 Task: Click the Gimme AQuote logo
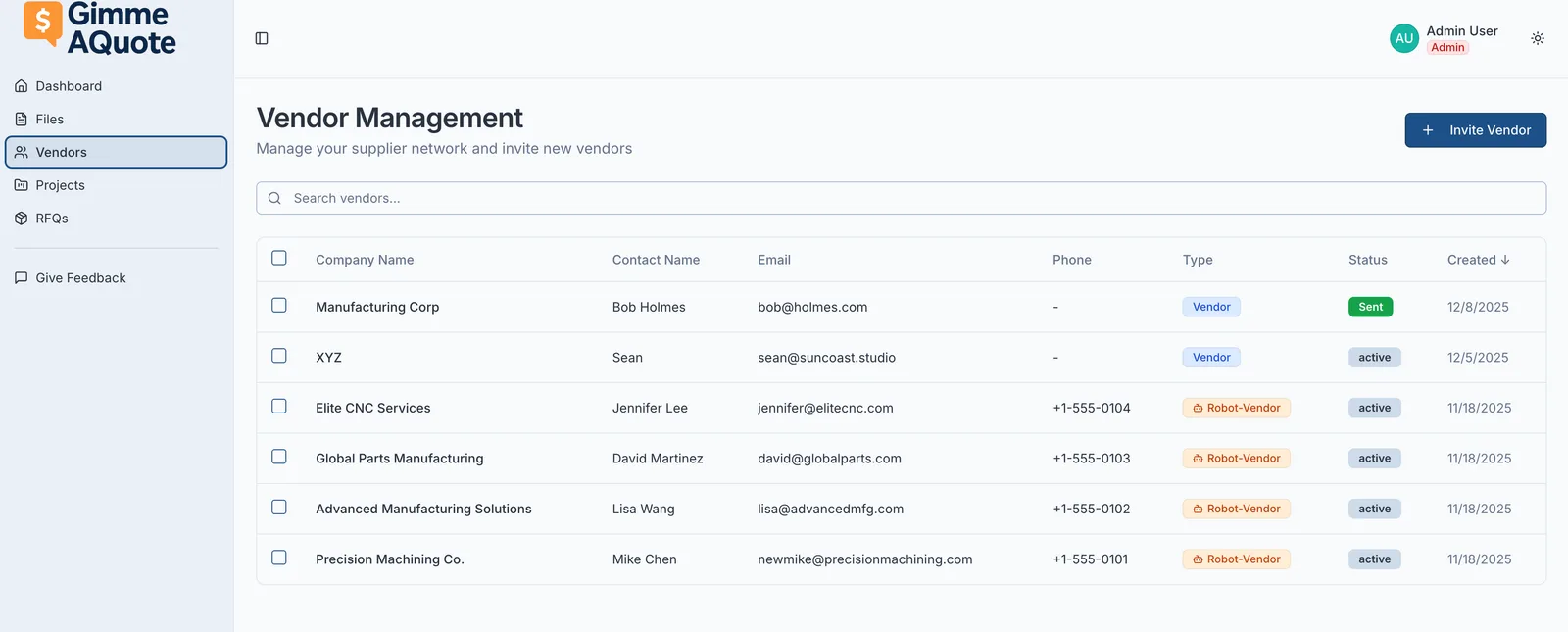[x=100, y=27]
